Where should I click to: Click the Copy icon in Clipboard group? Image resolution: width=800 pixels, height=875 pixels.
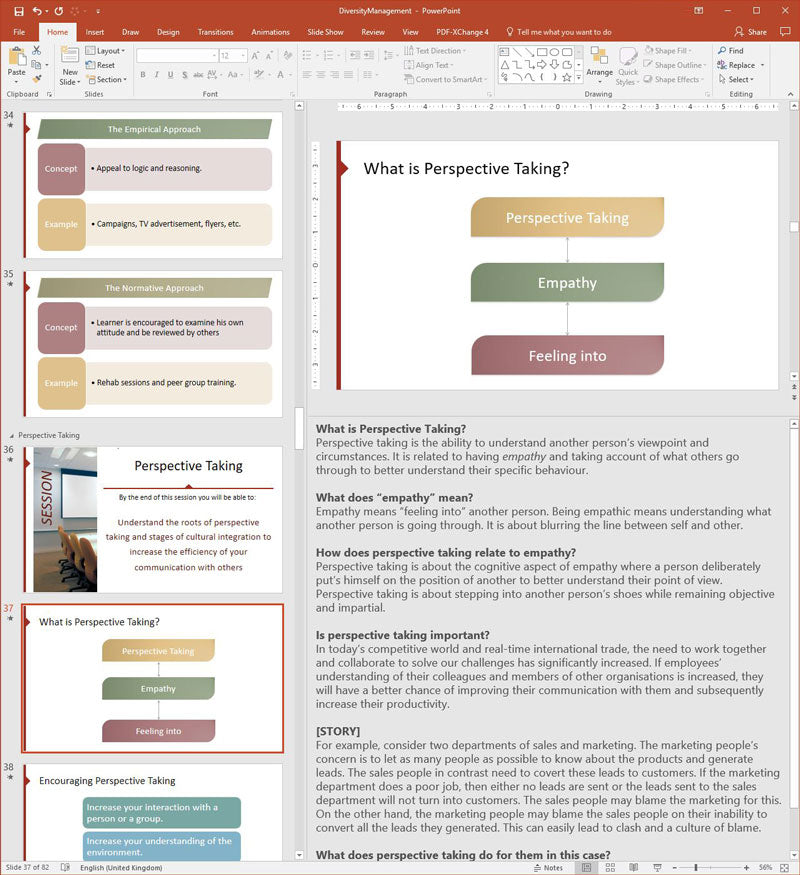click(x=37, y=65)
